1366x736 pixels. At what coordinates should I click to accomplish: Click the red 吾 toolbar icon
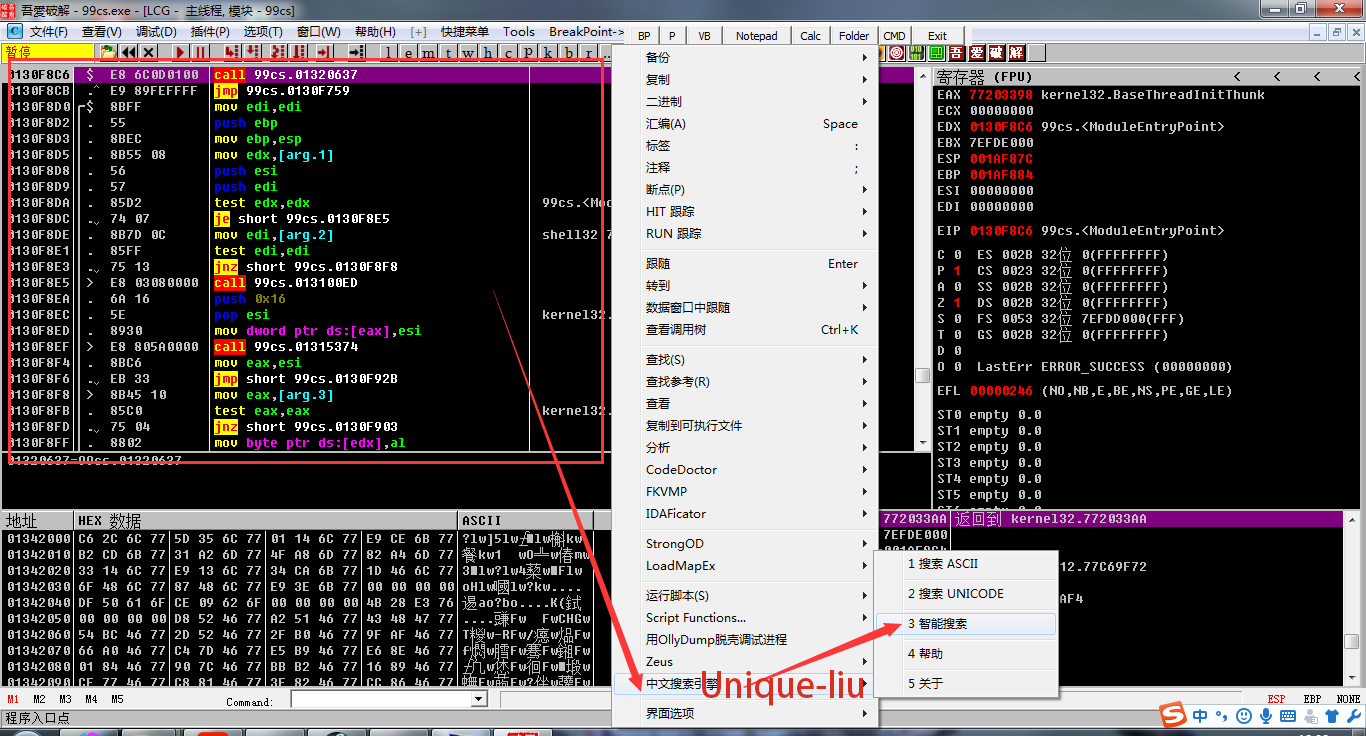pyautogui.click(x=956, y=52)
